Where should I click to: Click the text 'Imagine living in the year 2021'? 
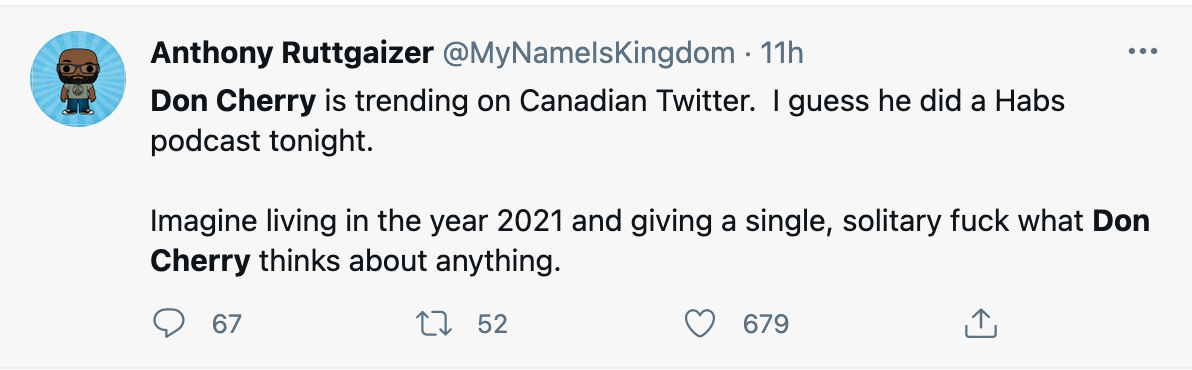(357, 222)
